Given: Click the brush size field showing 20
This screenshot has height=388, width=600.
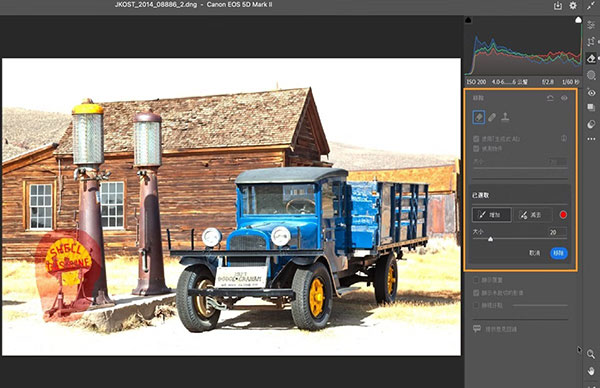Looking at the screenshot, I should (558, 232).
